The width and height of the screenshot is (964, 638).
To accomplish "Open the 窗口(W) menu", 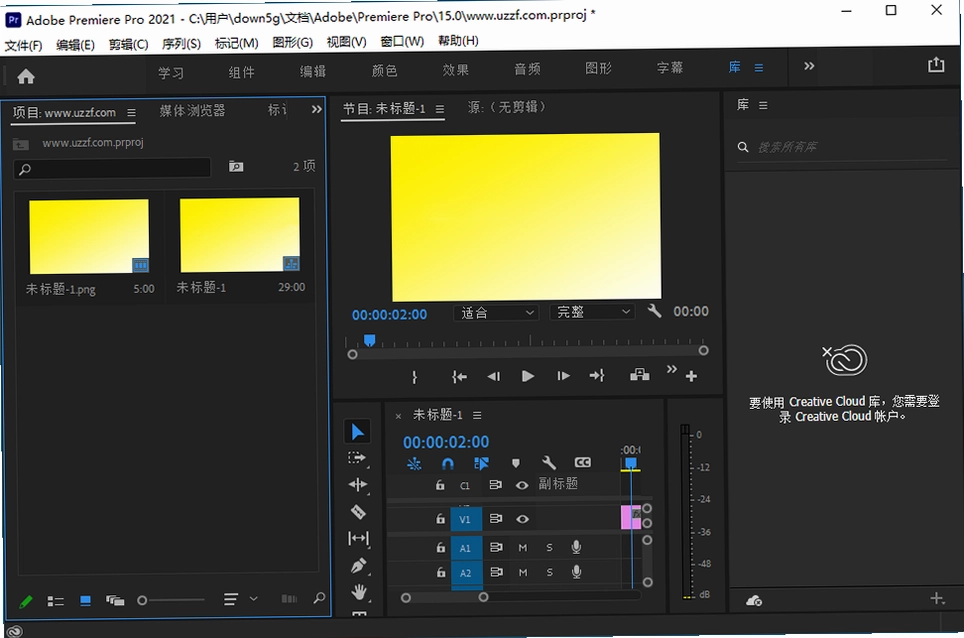I will tap(402, 41).
